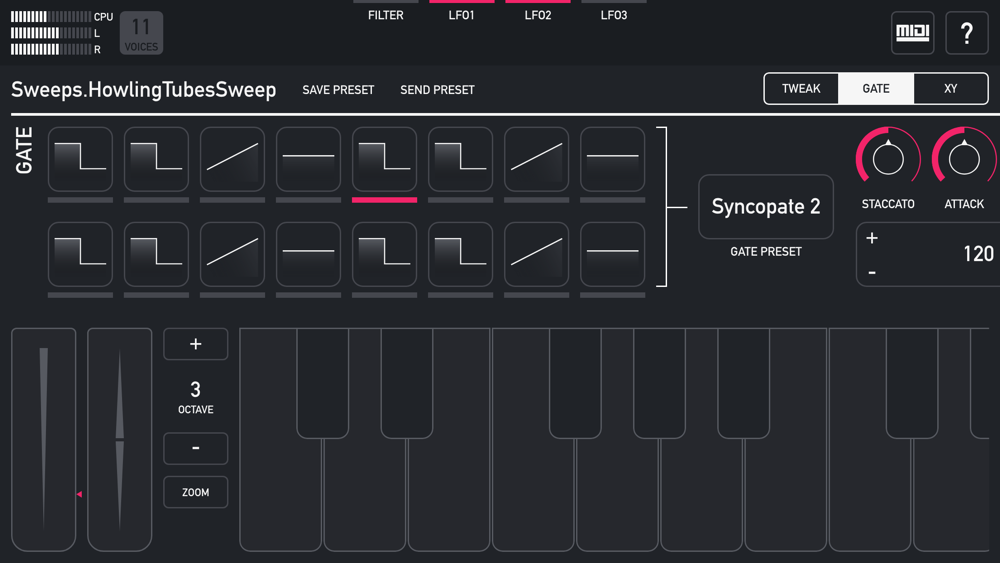Play the second black key on the keyboard
This screenshot has width=1000, height=563.
[407, 383]
